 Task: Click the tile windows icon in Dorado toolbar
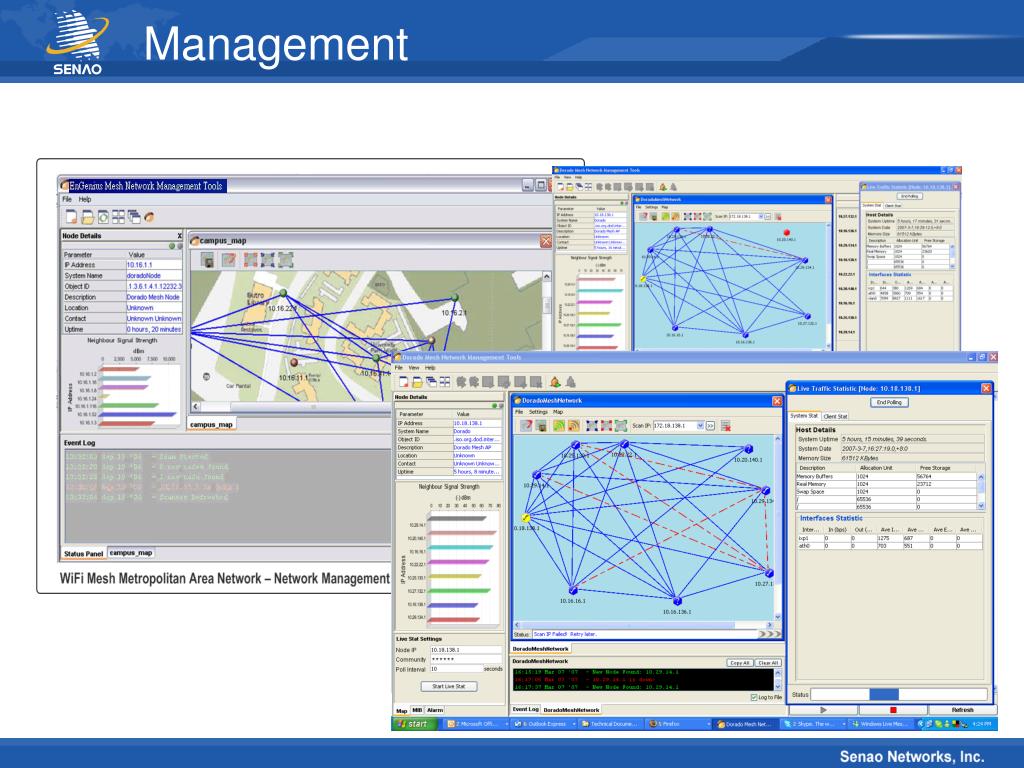tap(445, 382)
